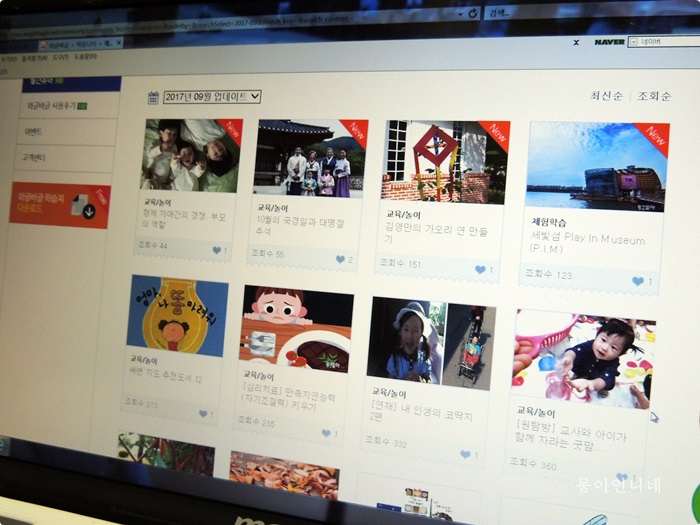Open the kite on window thumbnail
700x525 pixels.
click(x=445, y=162)
